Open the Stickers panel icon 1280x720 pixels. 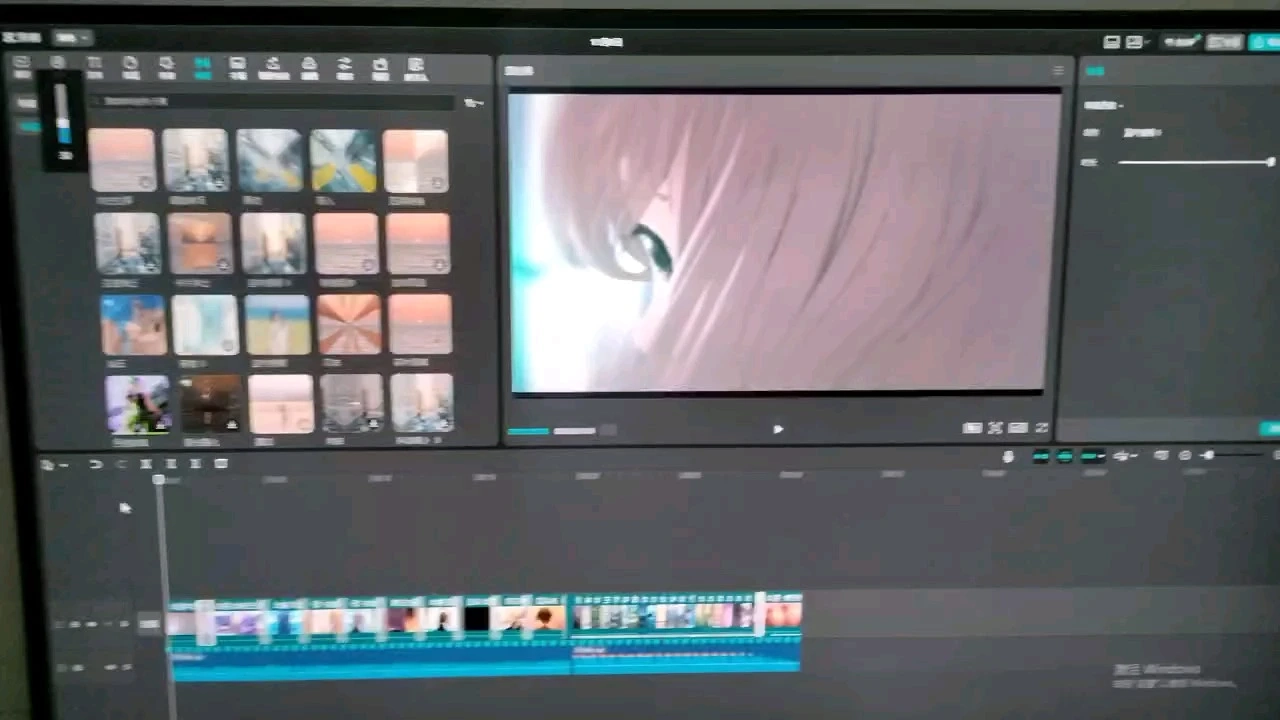130,67
